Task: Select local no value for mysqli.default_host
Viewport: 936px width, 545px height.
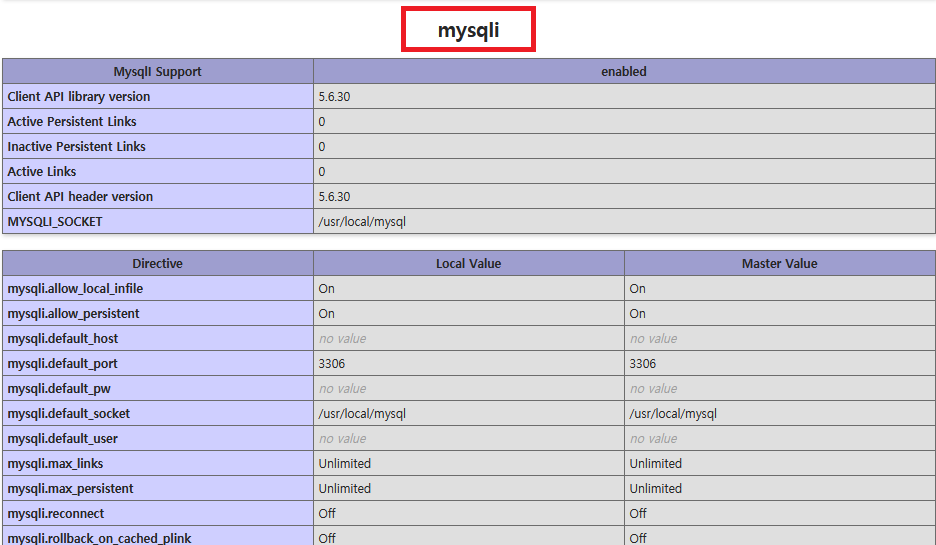Action: click(x=343, y=339)
